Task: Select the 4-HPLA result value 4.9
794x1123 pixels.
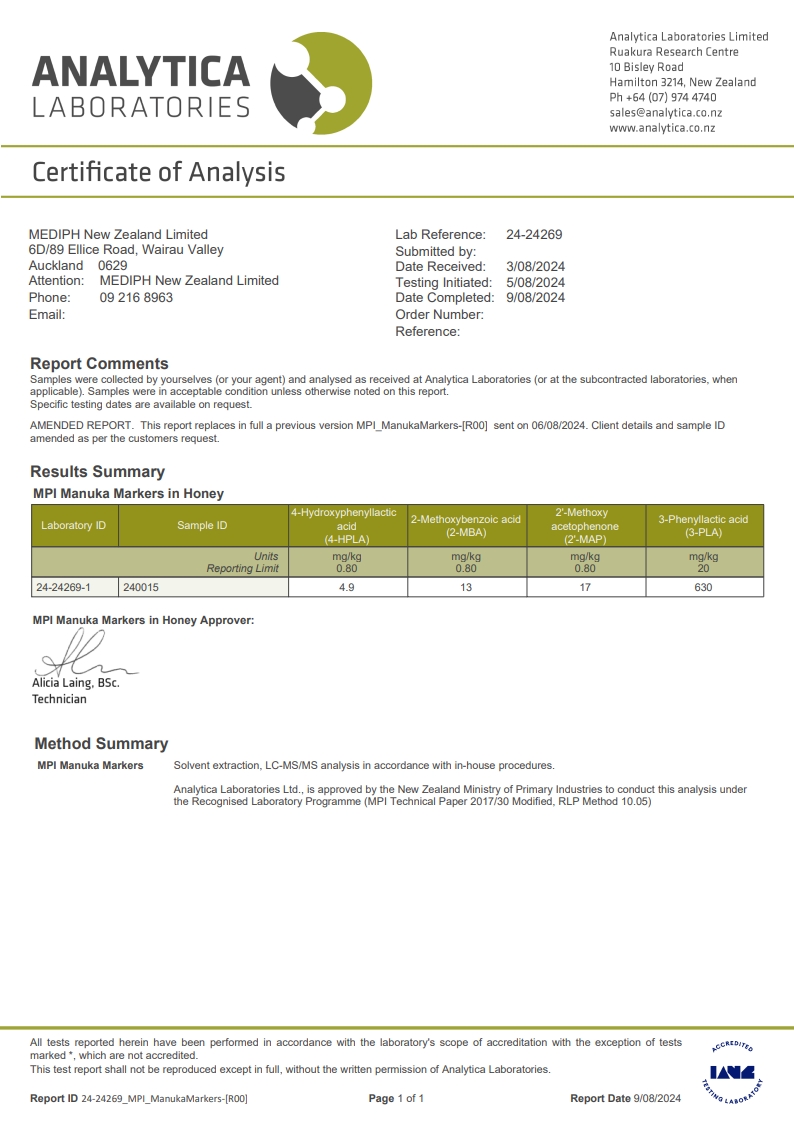Action: (x=347, y=587)
